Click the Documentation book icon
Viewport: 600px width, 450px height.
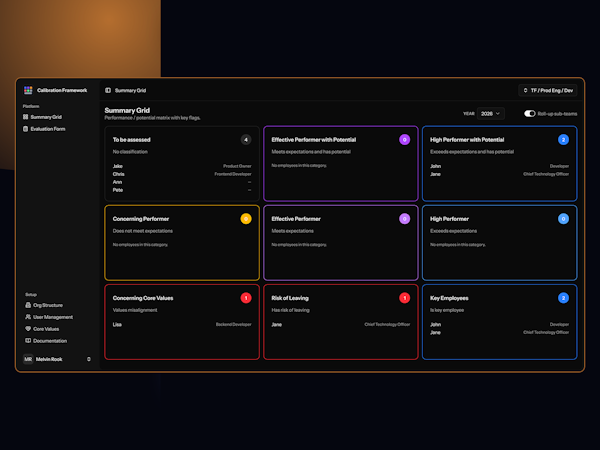(x=28, y=341)
